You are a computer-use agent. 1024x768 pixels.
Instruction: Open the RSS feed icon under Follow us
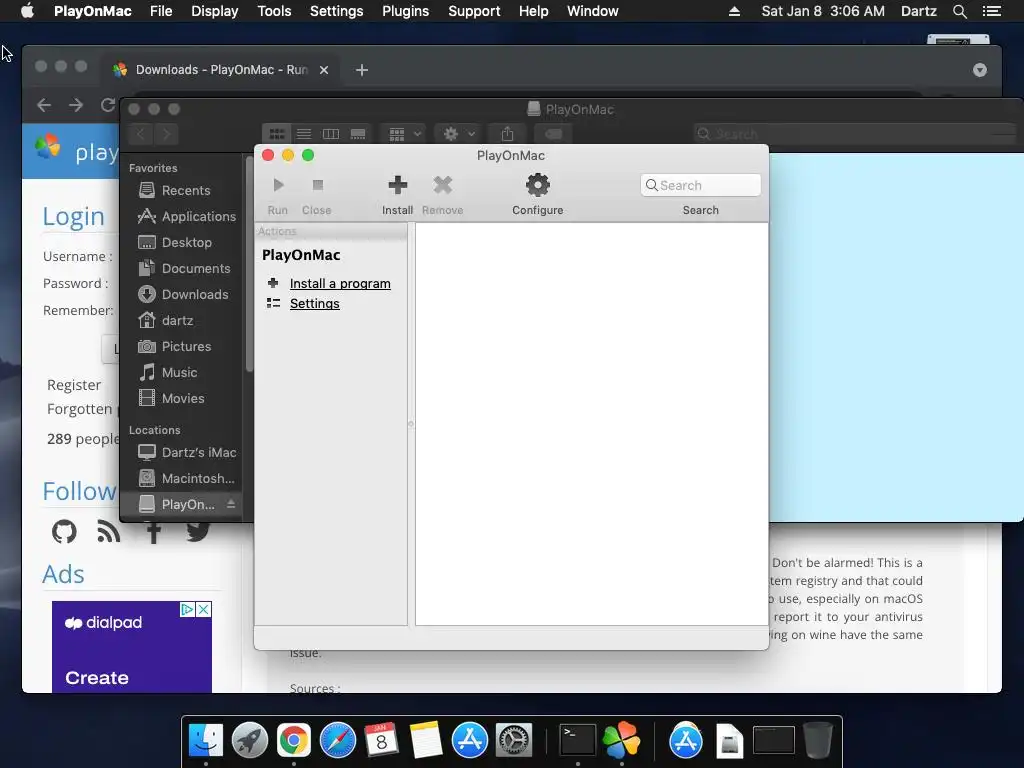pos(108,532)
